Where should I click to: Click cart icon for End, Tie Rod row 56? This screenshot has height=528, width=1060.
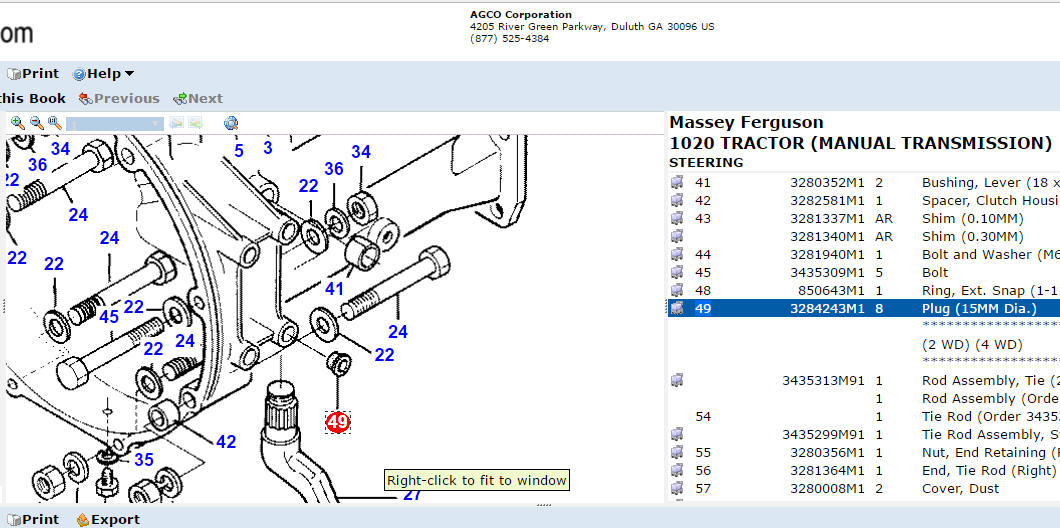[677, 470]
